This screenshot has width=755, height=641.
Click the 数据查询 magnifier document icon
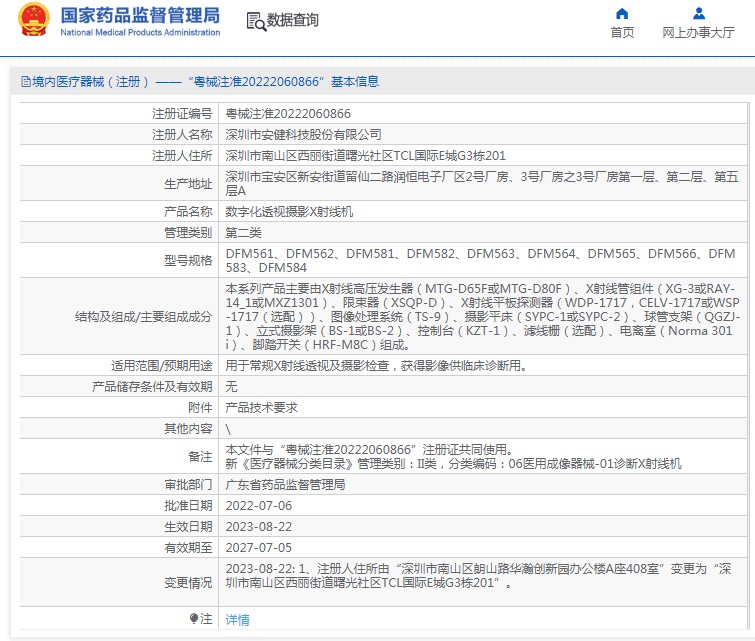(255, 21)
